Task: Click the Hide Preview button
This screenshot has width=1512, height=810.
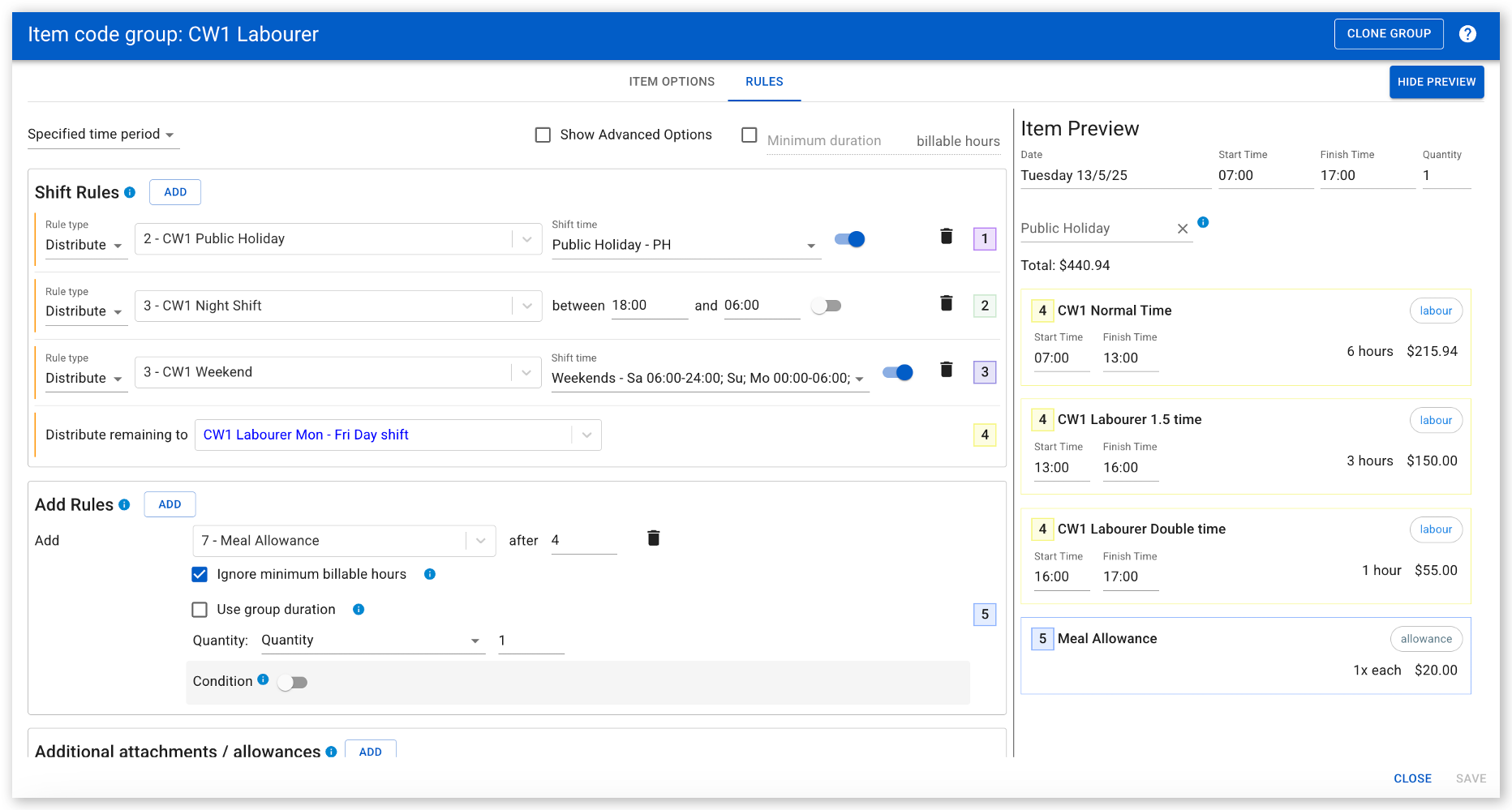Action: pos(1436,82)
